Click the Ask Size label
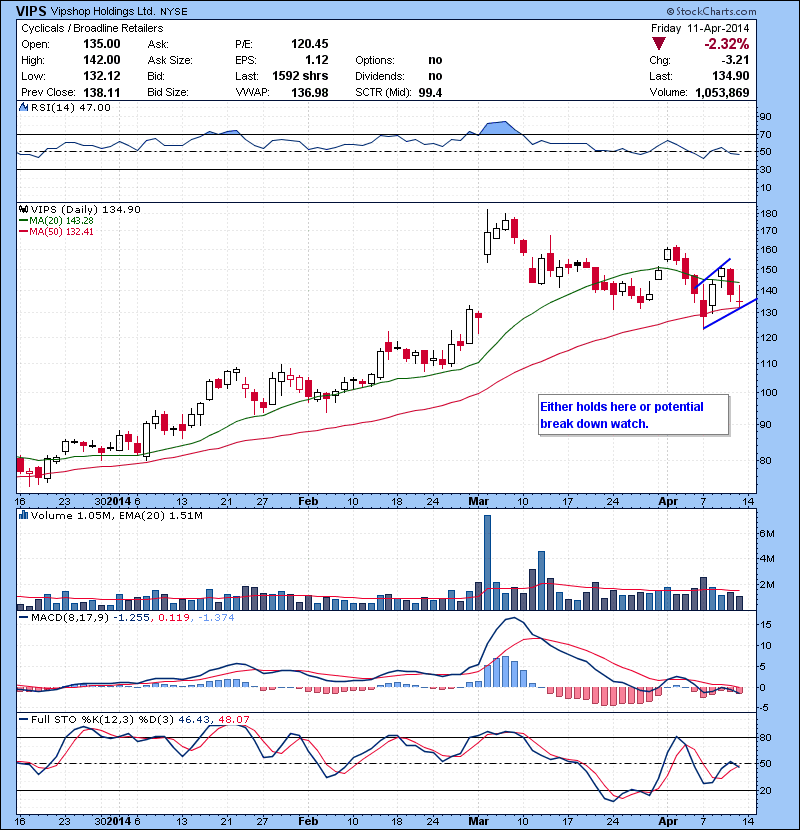800x830 pixels. pyautogui.click(x=170, y=60)
